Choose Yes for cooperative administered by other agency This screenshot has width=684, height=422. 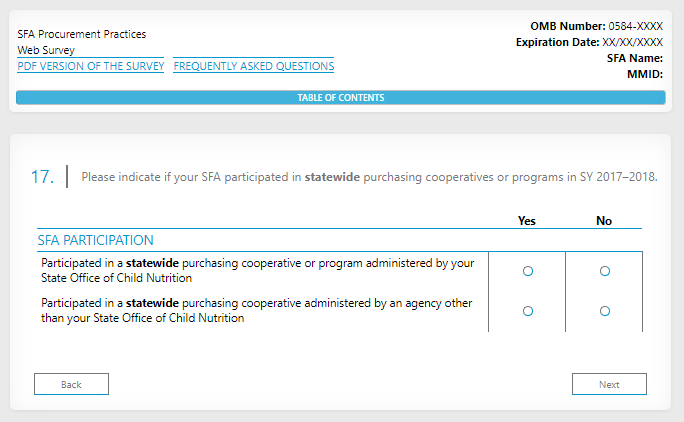pos(528,311)
